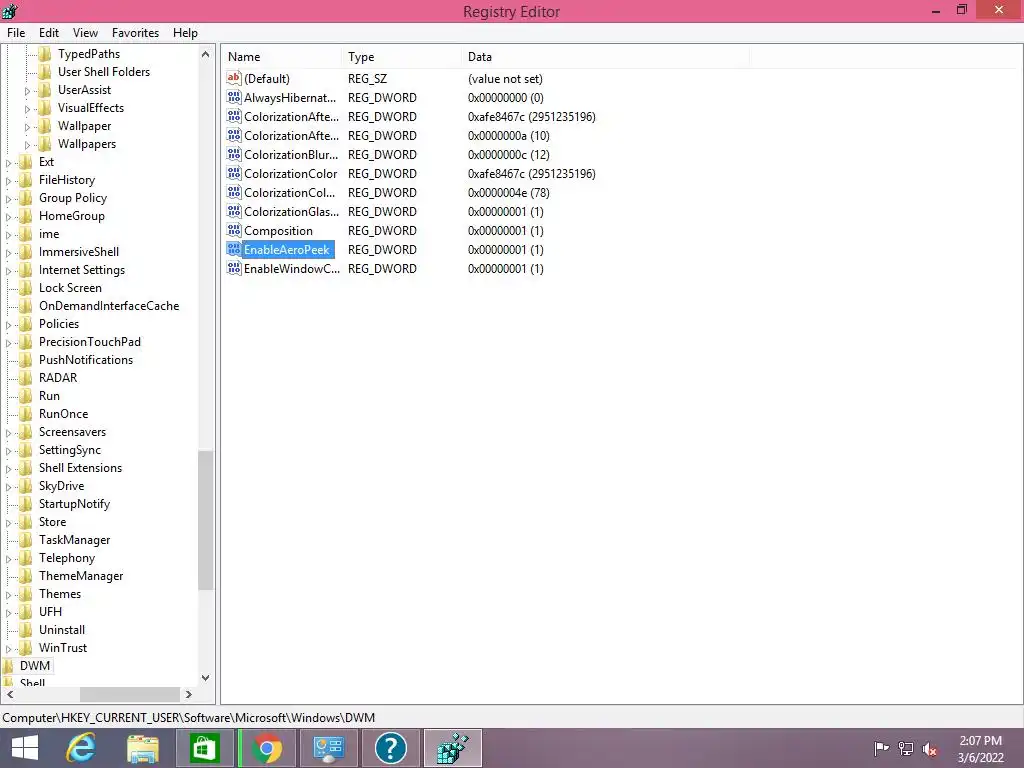Select the OnDemandInterfaceCache tree key
Viewport: 1024px width, 768px height.
(x=108, y=306)
